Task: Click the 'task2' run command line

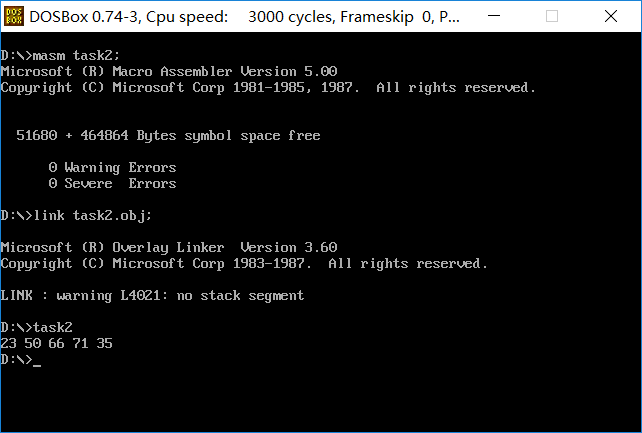Action: 36,327
